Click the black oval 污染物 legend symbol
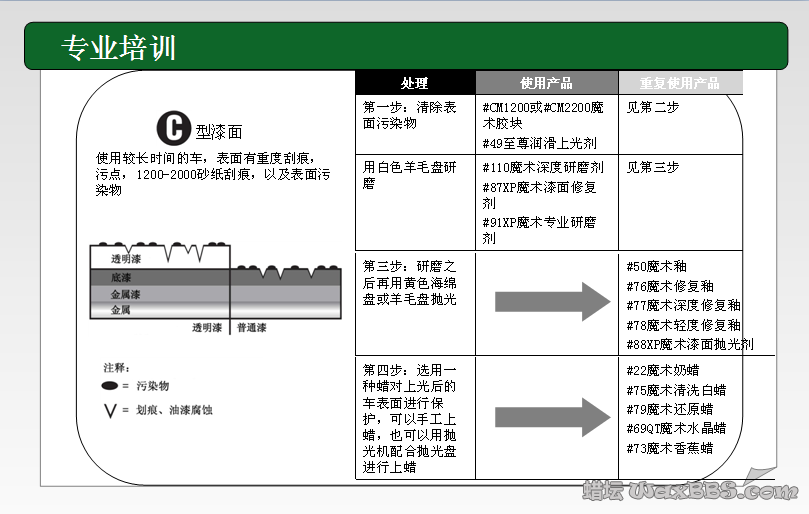Viewport: 809px width, 514px height. pos(110,385)
